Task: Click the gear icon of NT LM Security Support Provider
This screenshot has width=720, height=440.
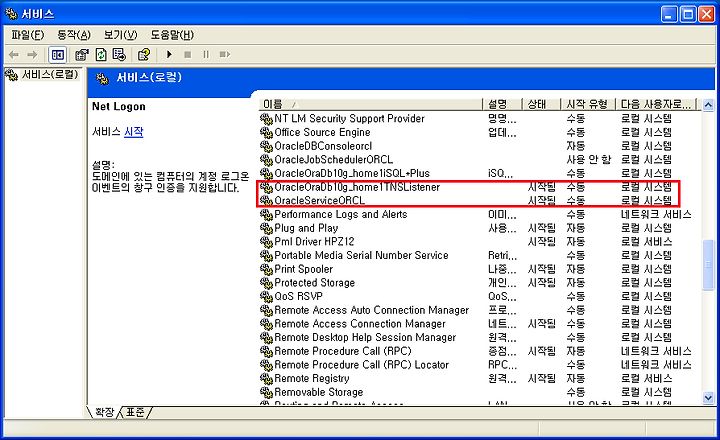Action: coord(266,119)
